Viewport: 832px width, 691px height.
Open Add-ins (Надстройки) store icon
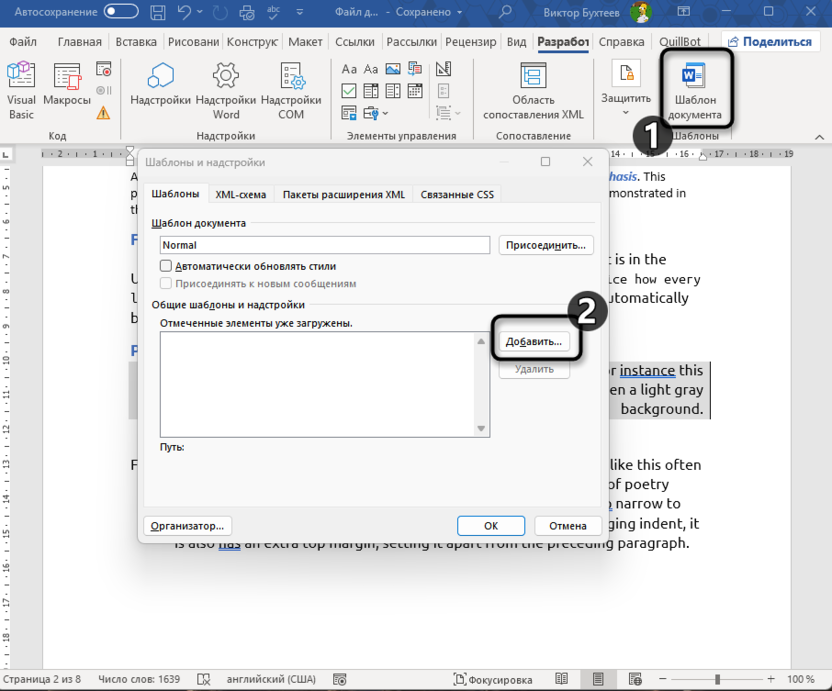pyautogui.click(x=160, y=86)
